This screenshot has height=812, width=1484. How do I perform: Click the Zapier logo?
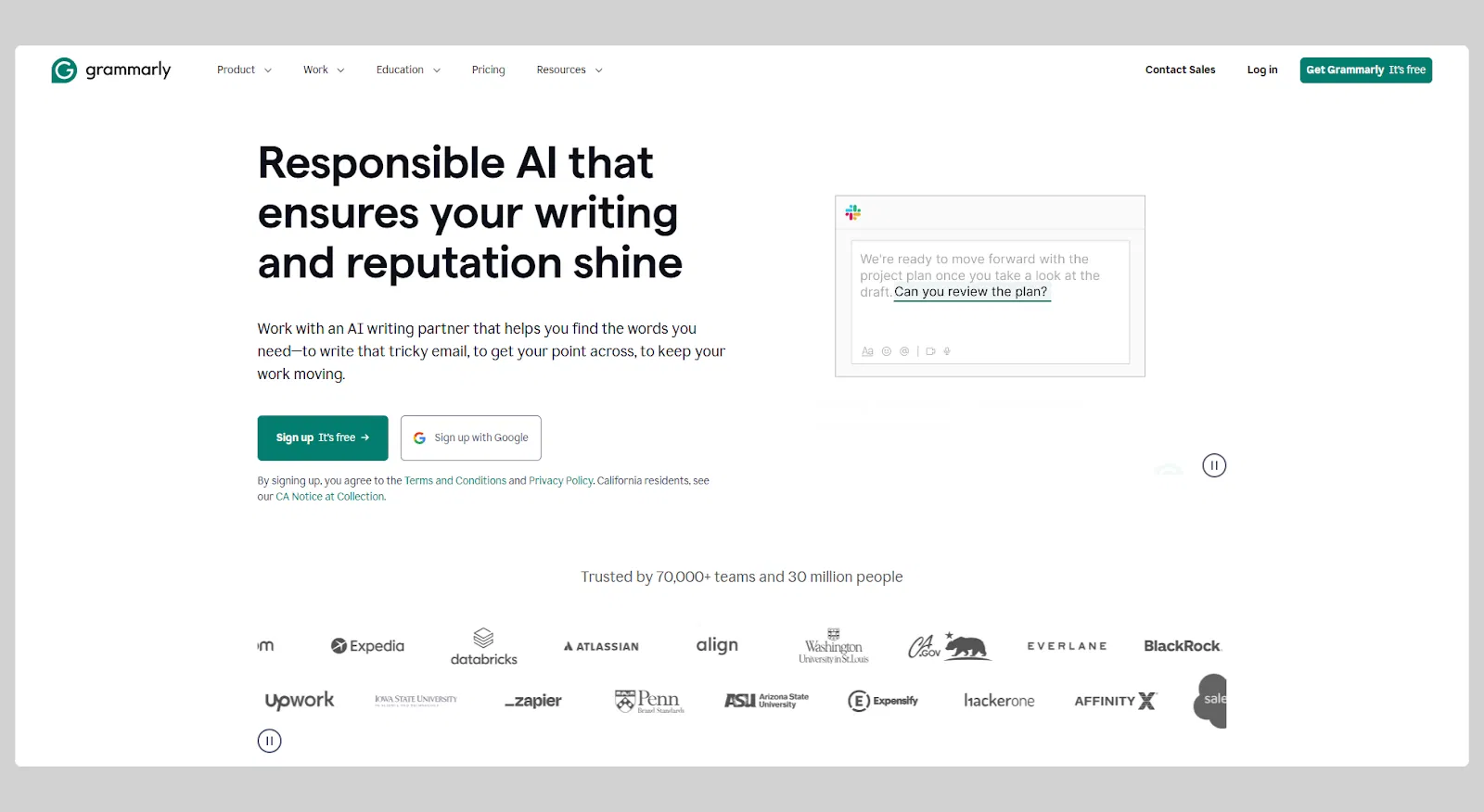(x=533, y=701)
